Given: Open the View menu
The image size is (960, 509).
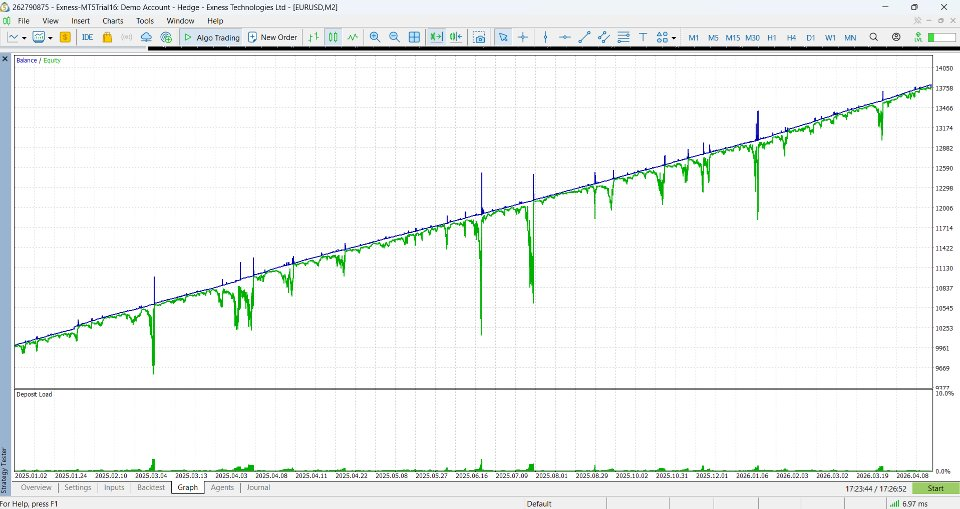Looking at the screenshot, I should point(50,20).
